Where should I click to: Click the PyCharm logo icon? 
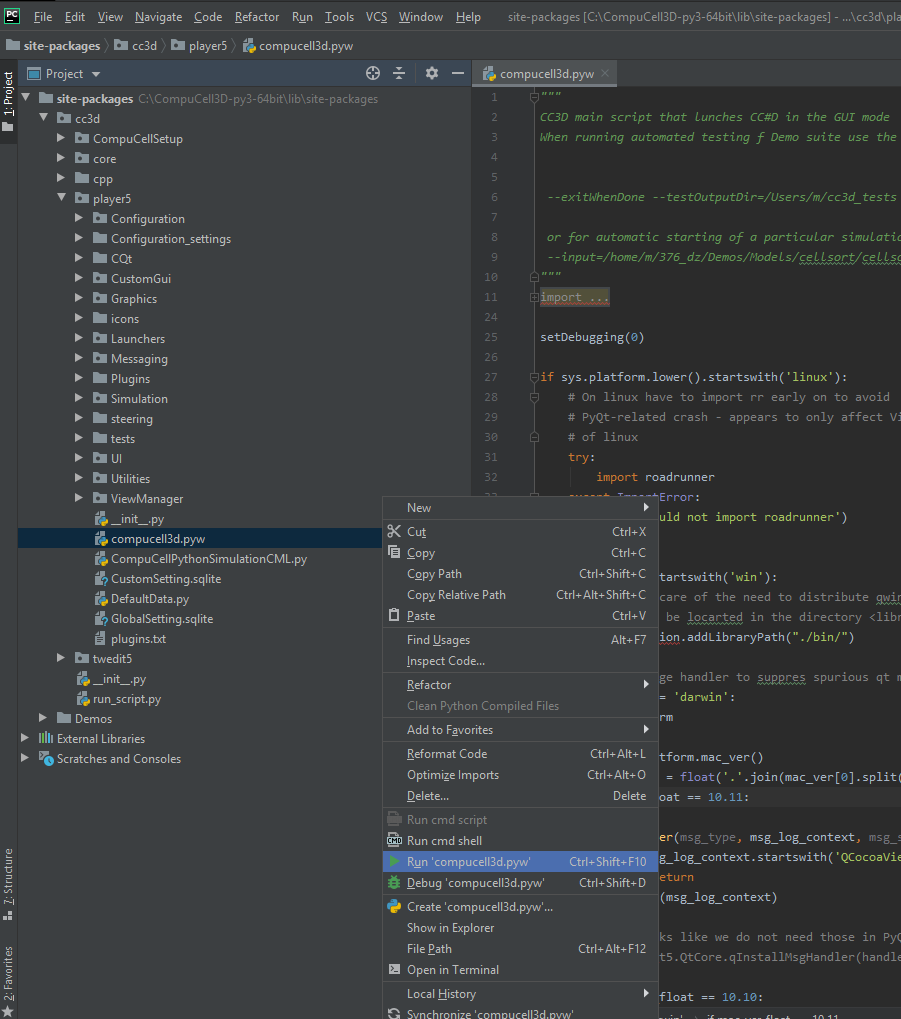pos(12,16)
